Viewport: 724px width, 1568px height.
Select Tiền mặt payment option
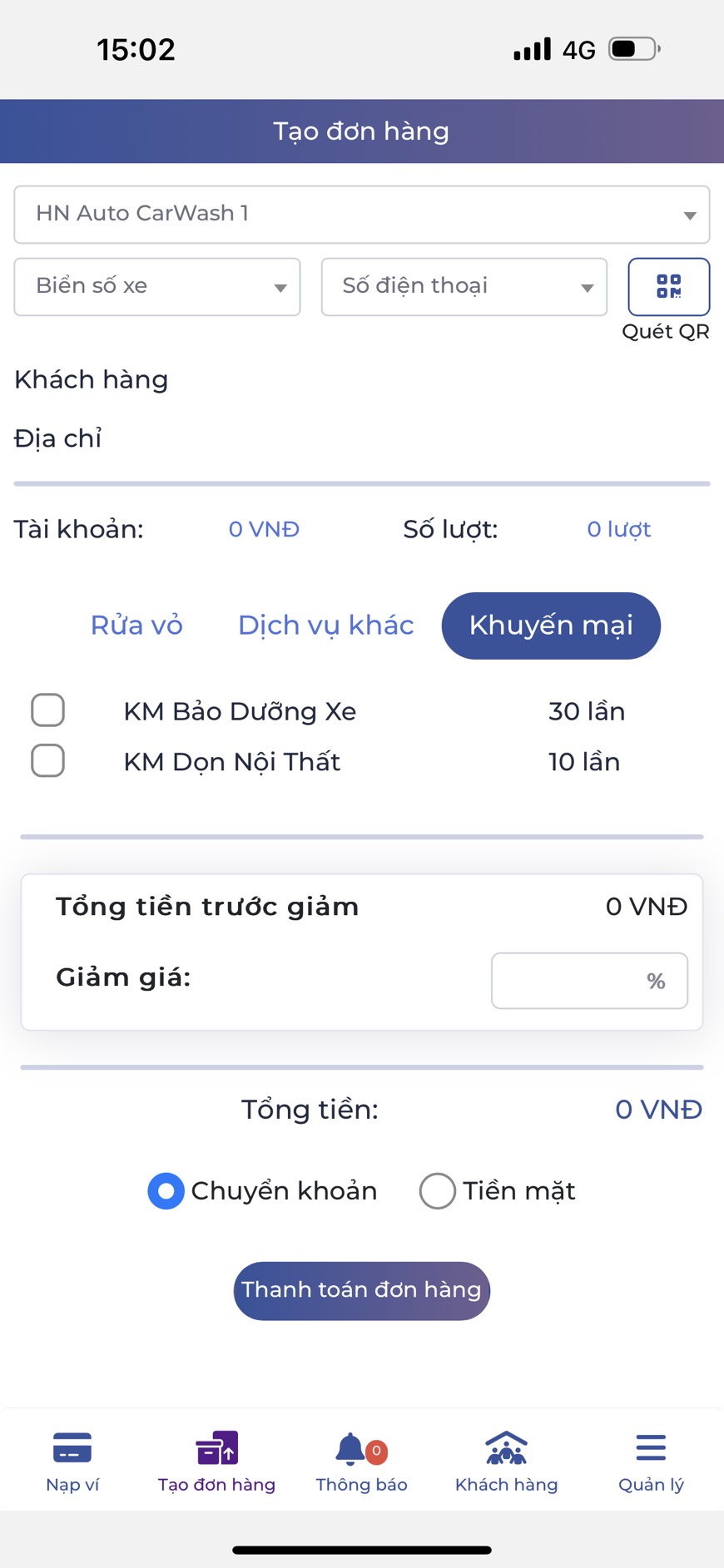pyautogui.click(x=438, y=1190)
